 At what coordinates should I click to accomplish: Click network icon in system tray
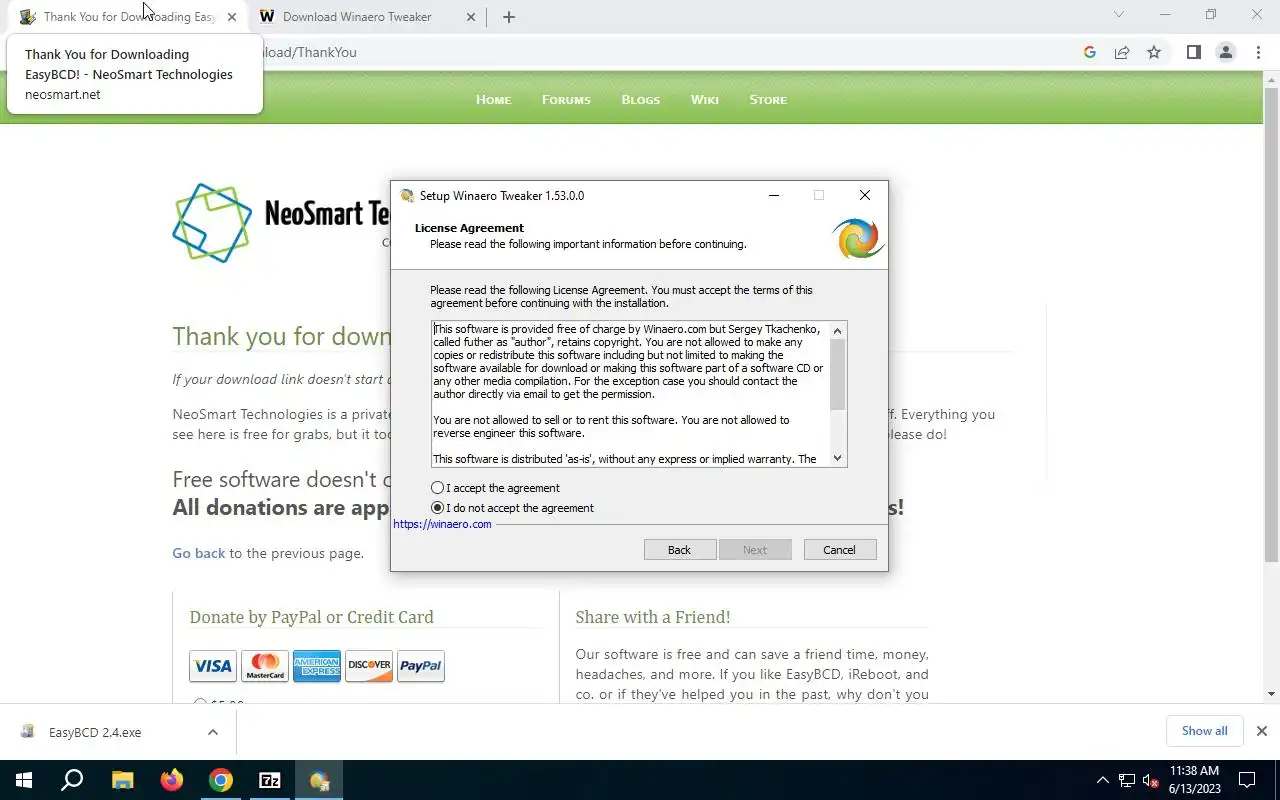tap(1127, 780)
